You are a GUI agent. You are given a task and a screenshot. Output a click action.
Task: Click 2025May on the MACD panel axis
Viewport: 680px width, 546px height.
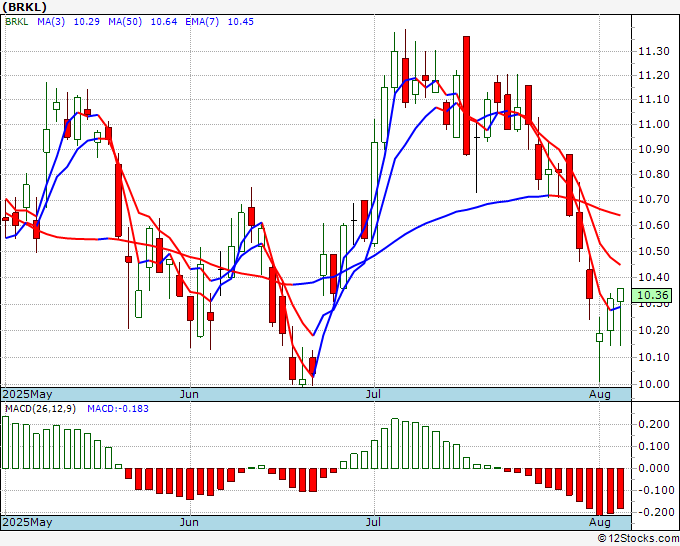coord(27,522)
